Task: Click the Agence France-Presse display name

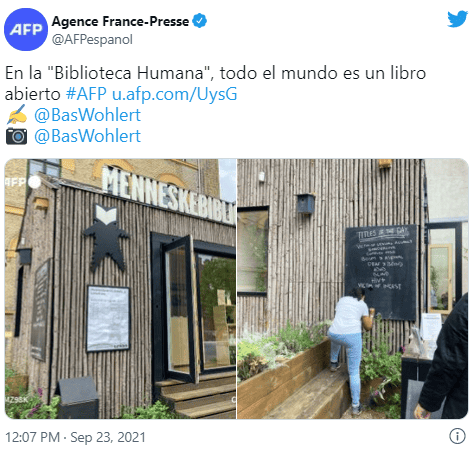Action: [120, 21]
